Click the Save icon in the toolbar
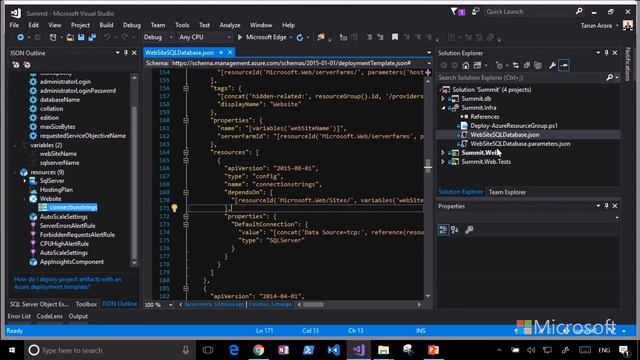Image resolution: width=640 pixels, height=360 pixels. (x=81, y=37)
